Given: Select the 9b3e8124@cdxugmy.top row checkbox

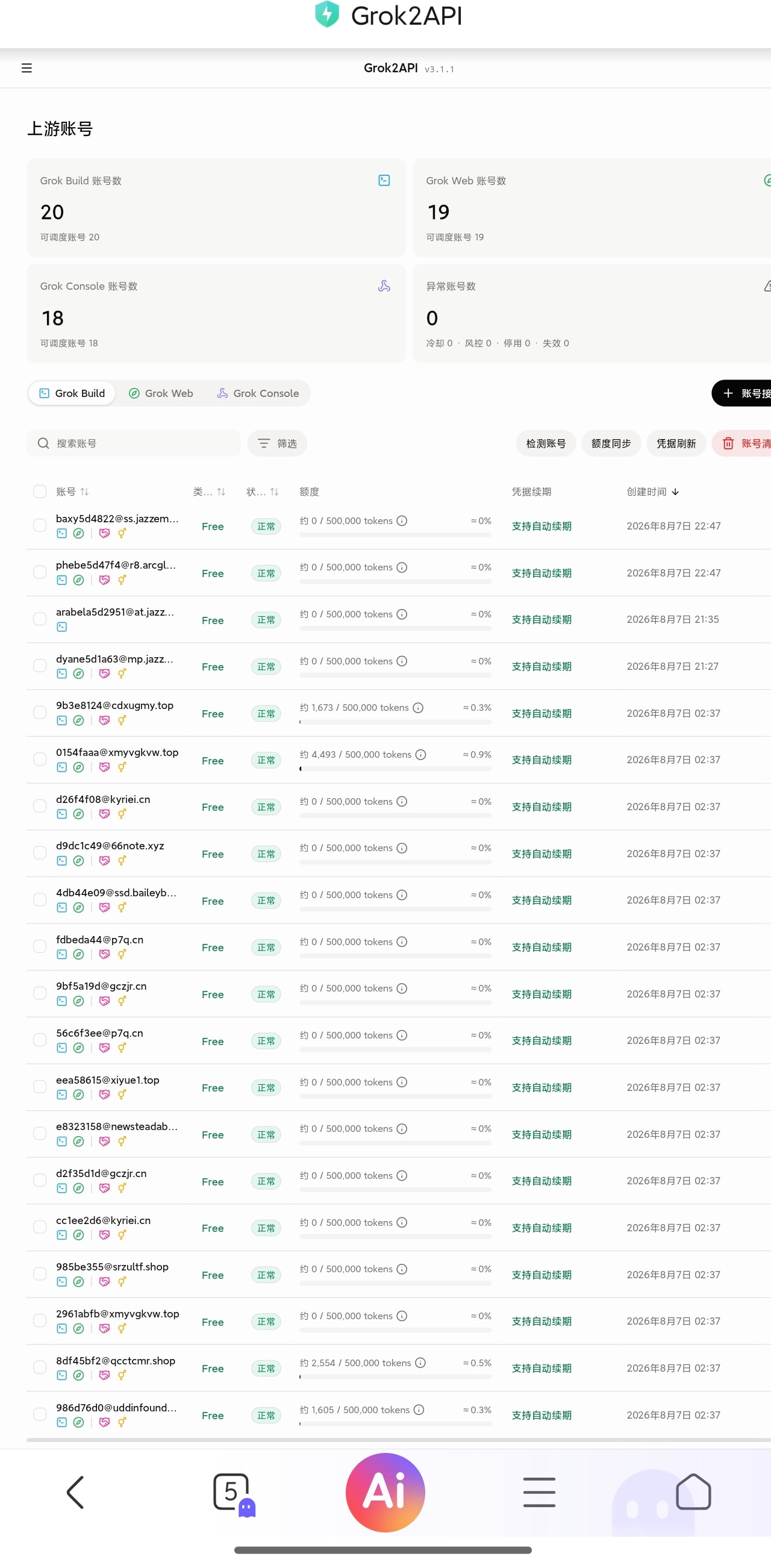Looking at the screenshot, I should (x=40, y=713).
